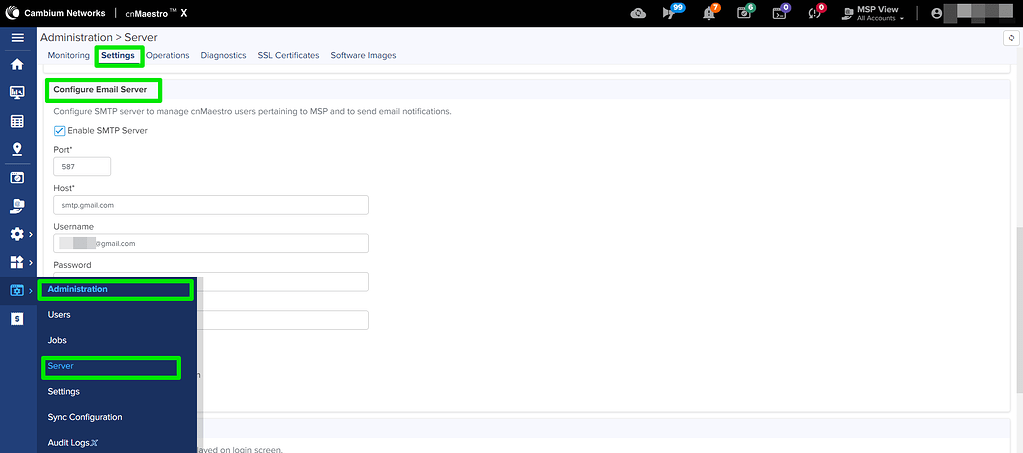Click the Username gmail.com field
This screenshot has height=453, width=1023.
[211, 243]
